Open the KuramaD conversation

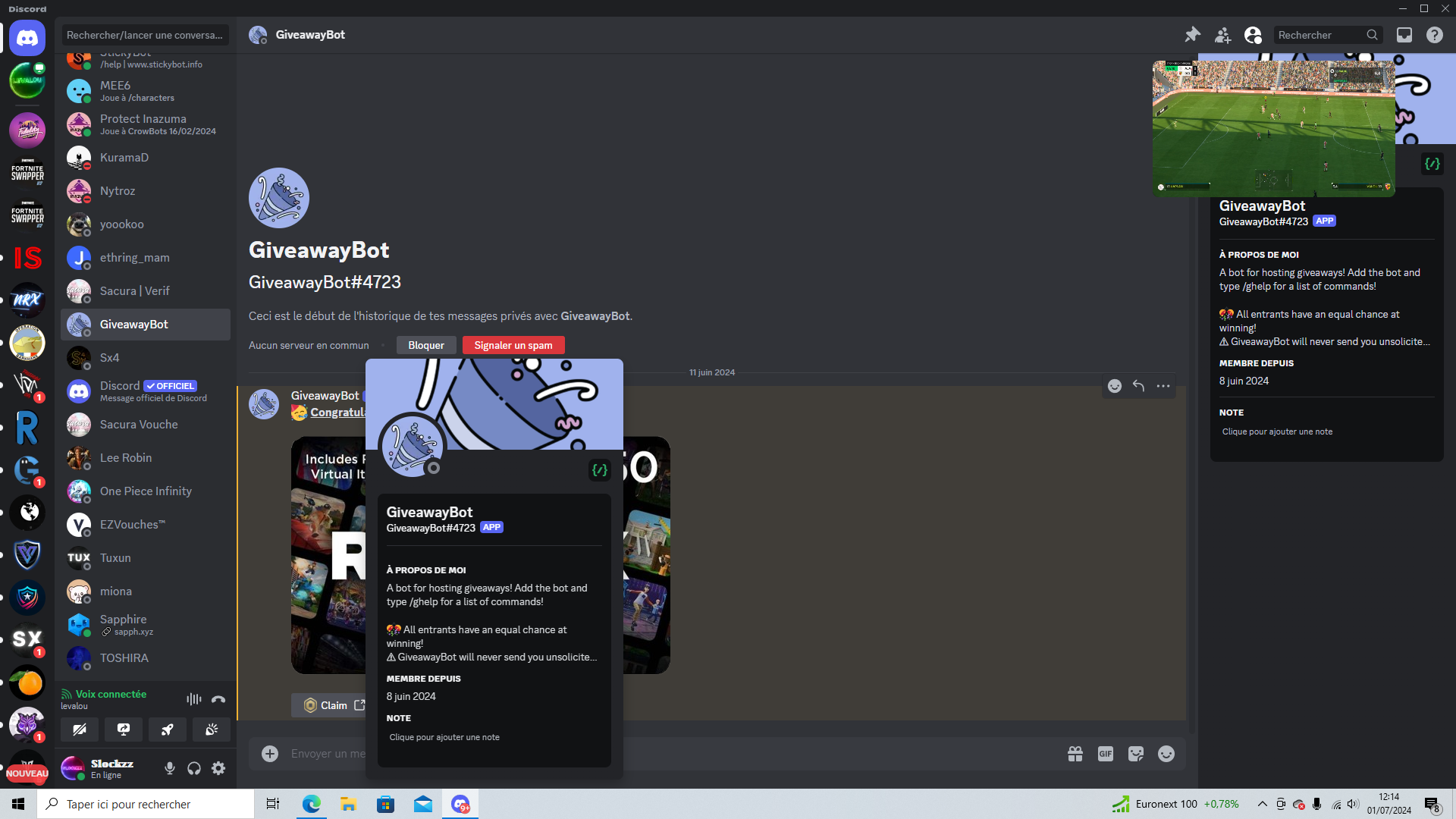point(146,158)
